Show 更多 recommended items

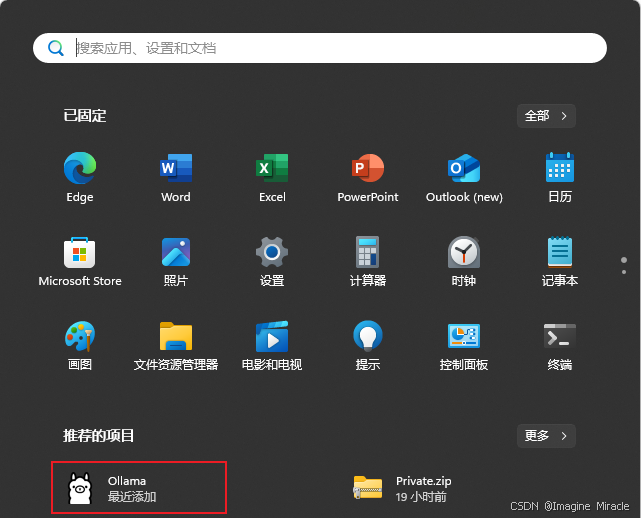(x=546, y=436)
